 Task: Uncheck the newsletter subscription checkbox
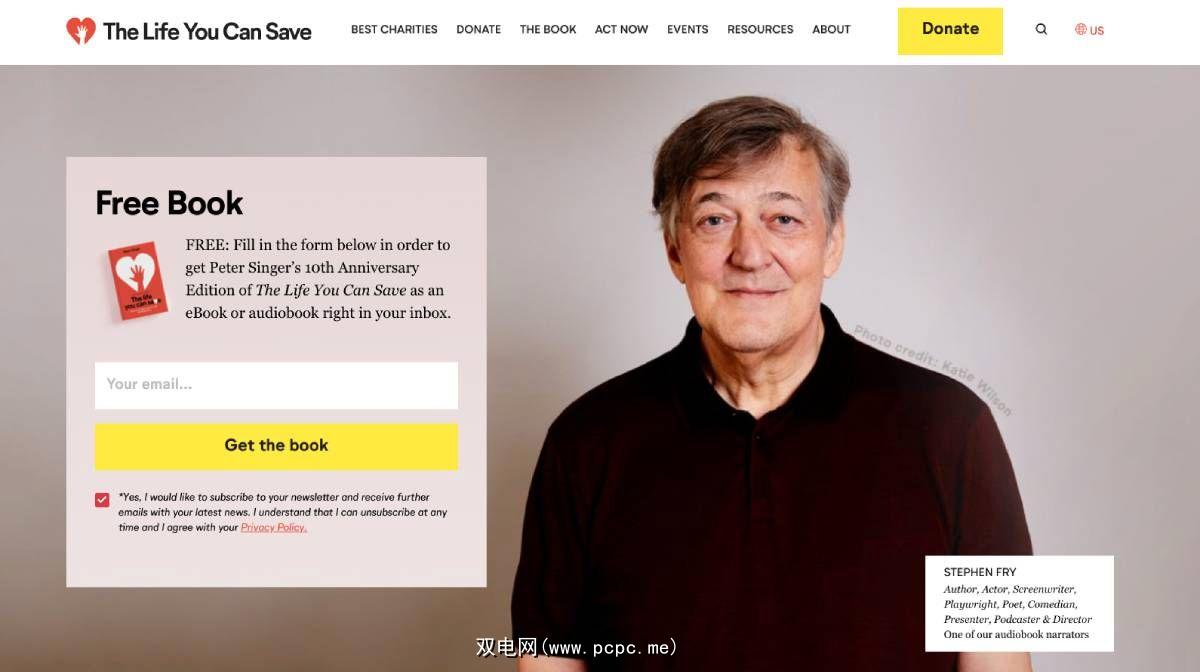click(x=102, y=500)
